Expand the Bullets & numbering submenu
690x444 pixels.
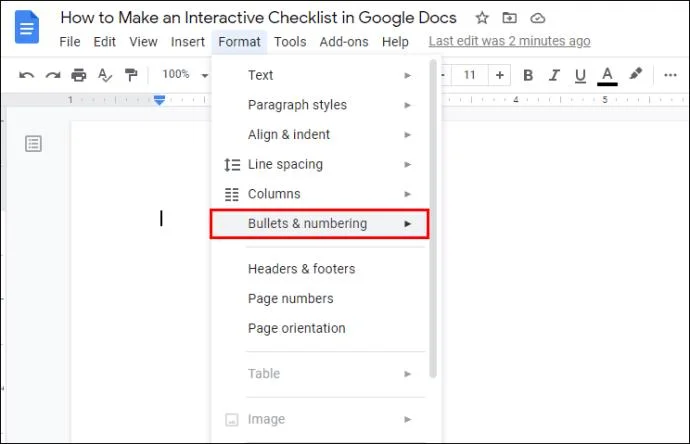(320, 224)
